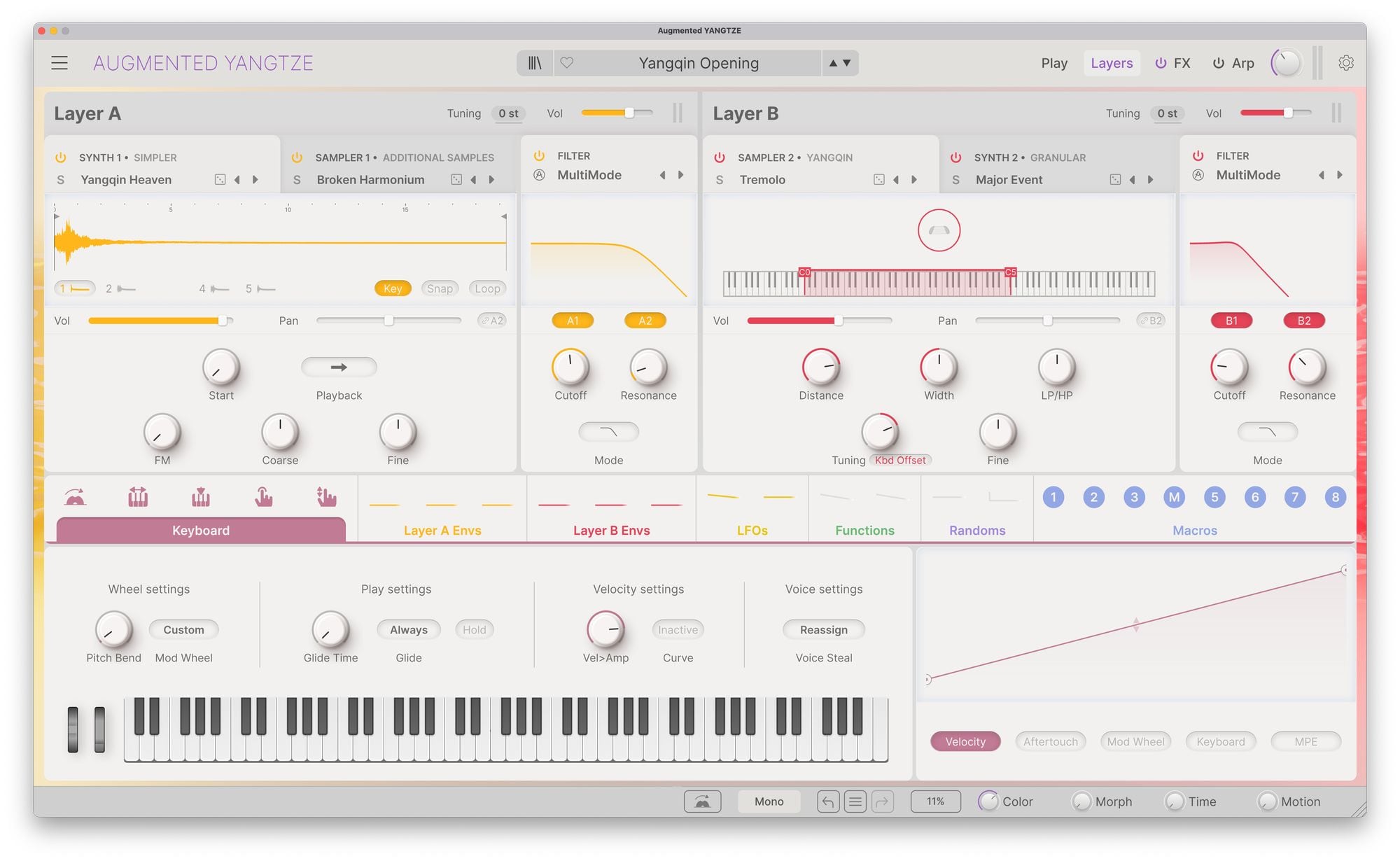Click the undo arrow in bottom bar

828,801
